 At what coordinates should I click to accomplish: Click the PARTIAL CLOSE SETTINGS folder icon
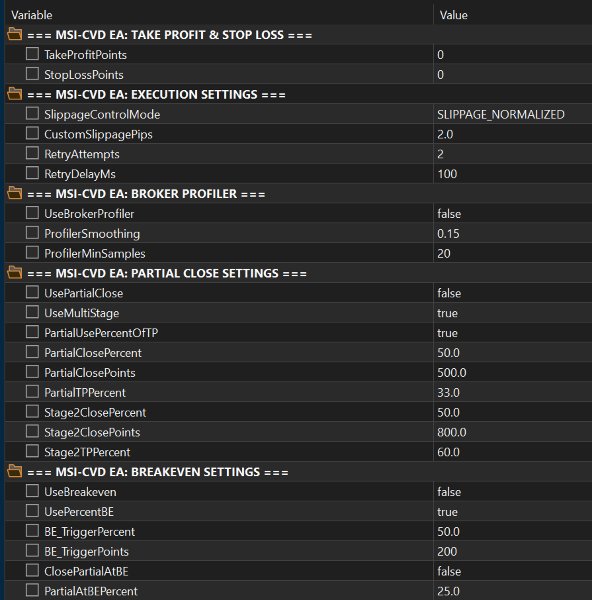15,273
